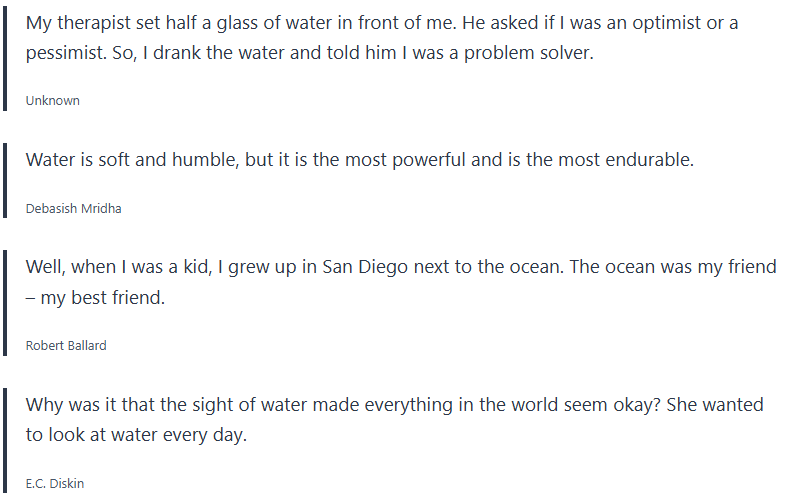Click the "Unknown" author label
807x497 pixels.
[x=52, y=101]
